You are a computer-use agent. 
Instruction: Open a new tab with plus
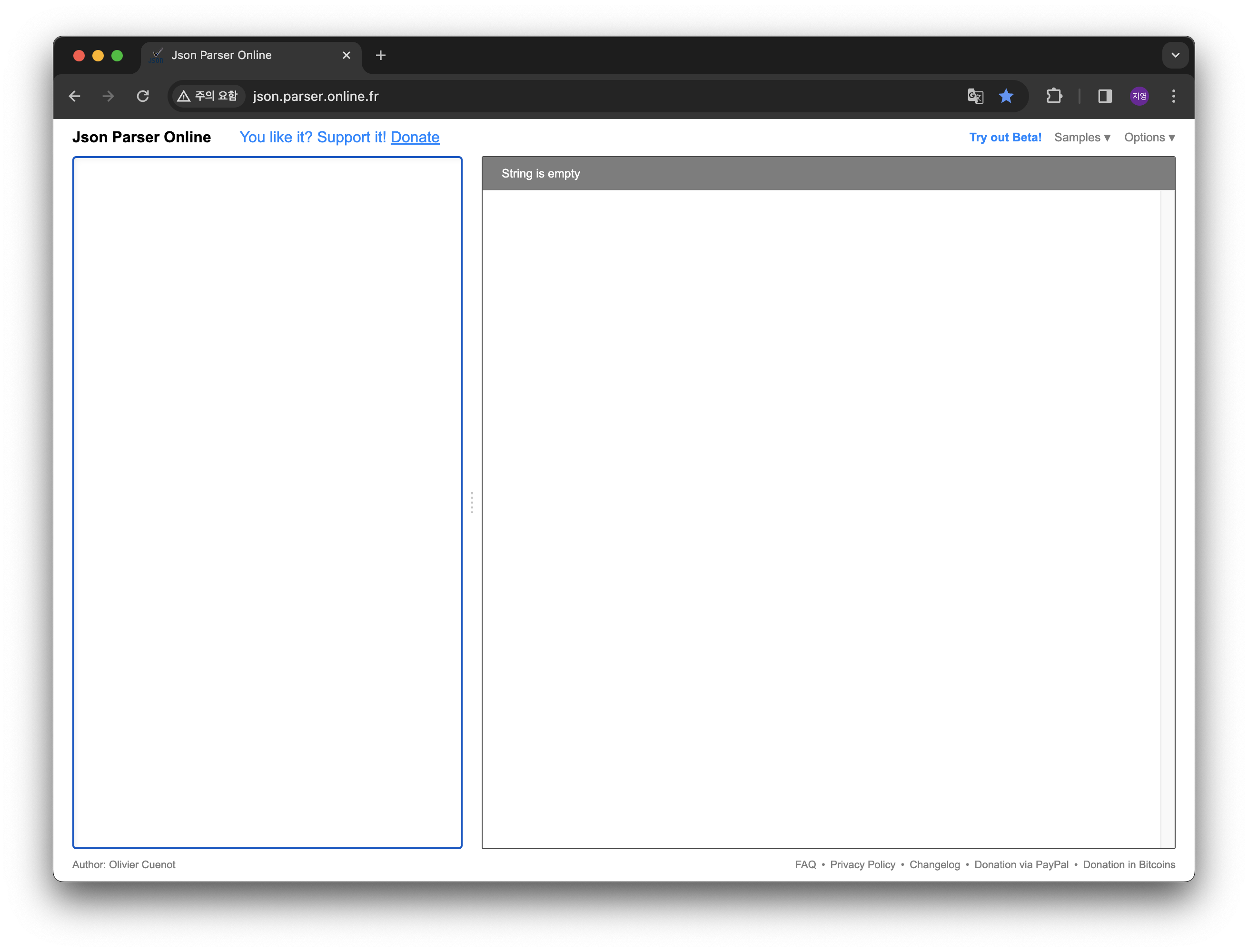click(x=381, y=56)
